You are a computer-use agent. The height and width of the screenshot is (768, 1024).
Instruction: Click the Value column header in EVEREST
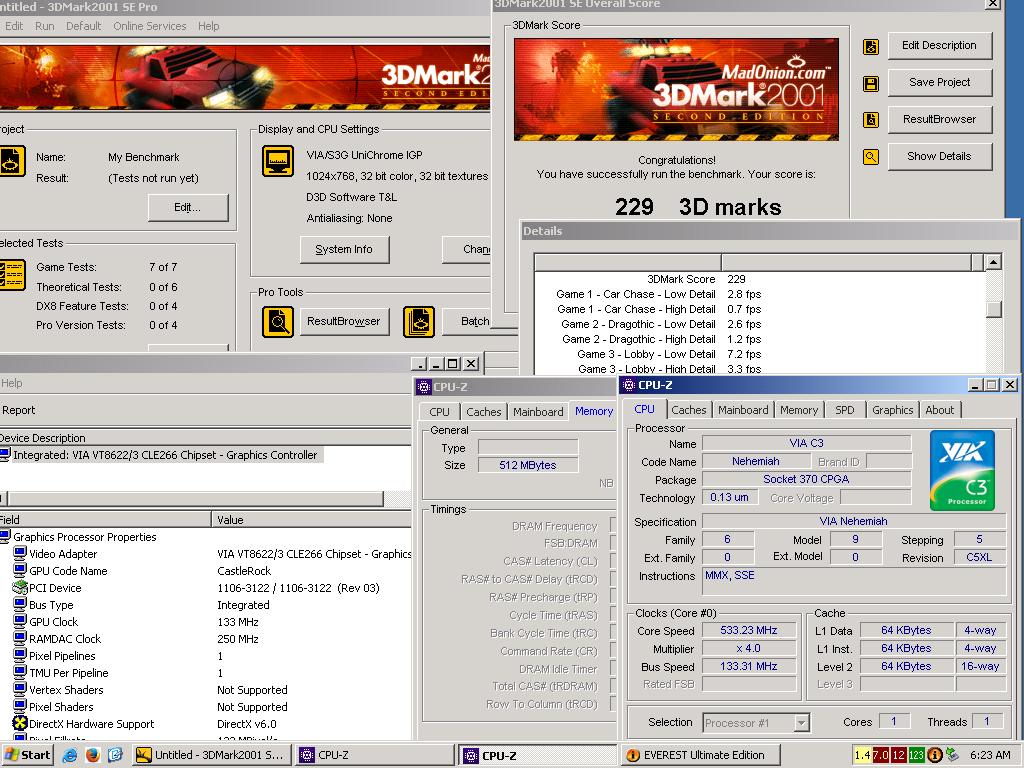[x=312, y=520]
